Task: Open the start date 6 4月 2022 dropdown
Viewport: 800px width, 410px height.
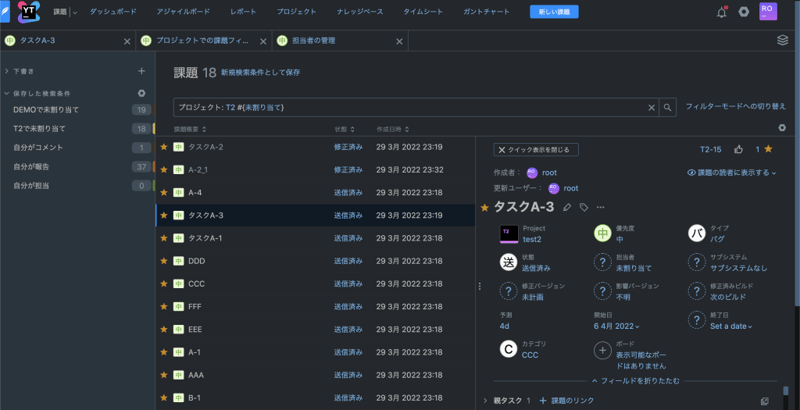Action: (616, 326)
